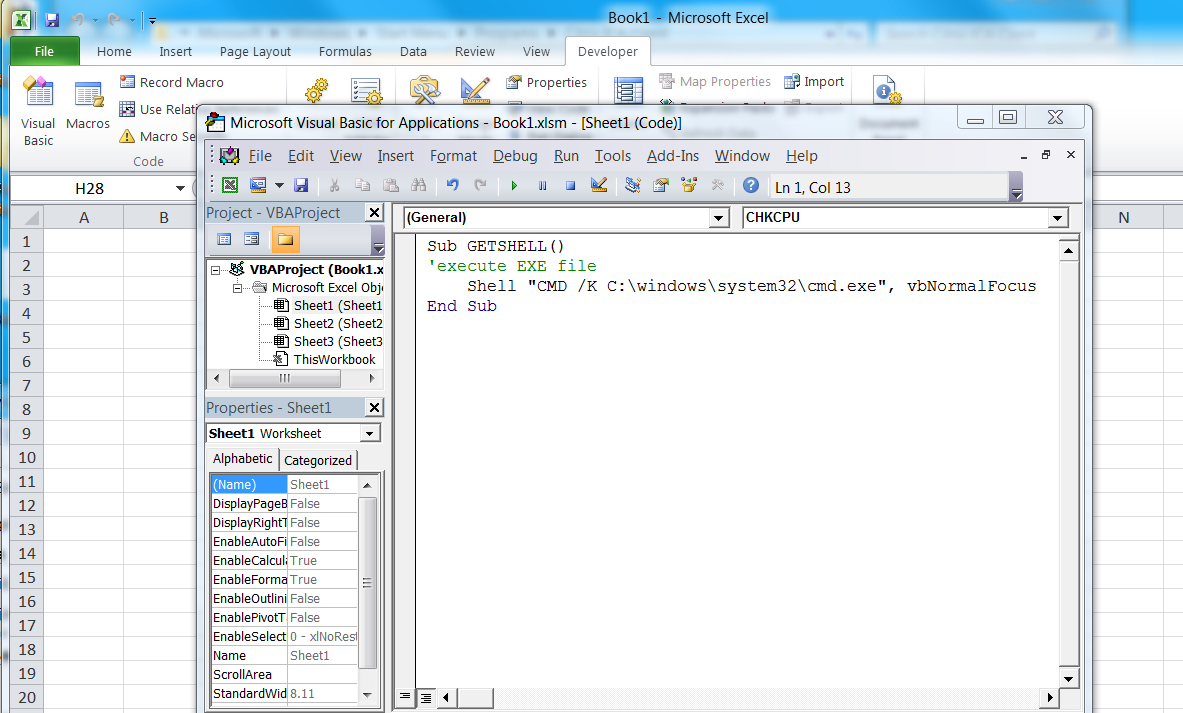
Task: Open the Debug menu
Action: pos(514,155)
